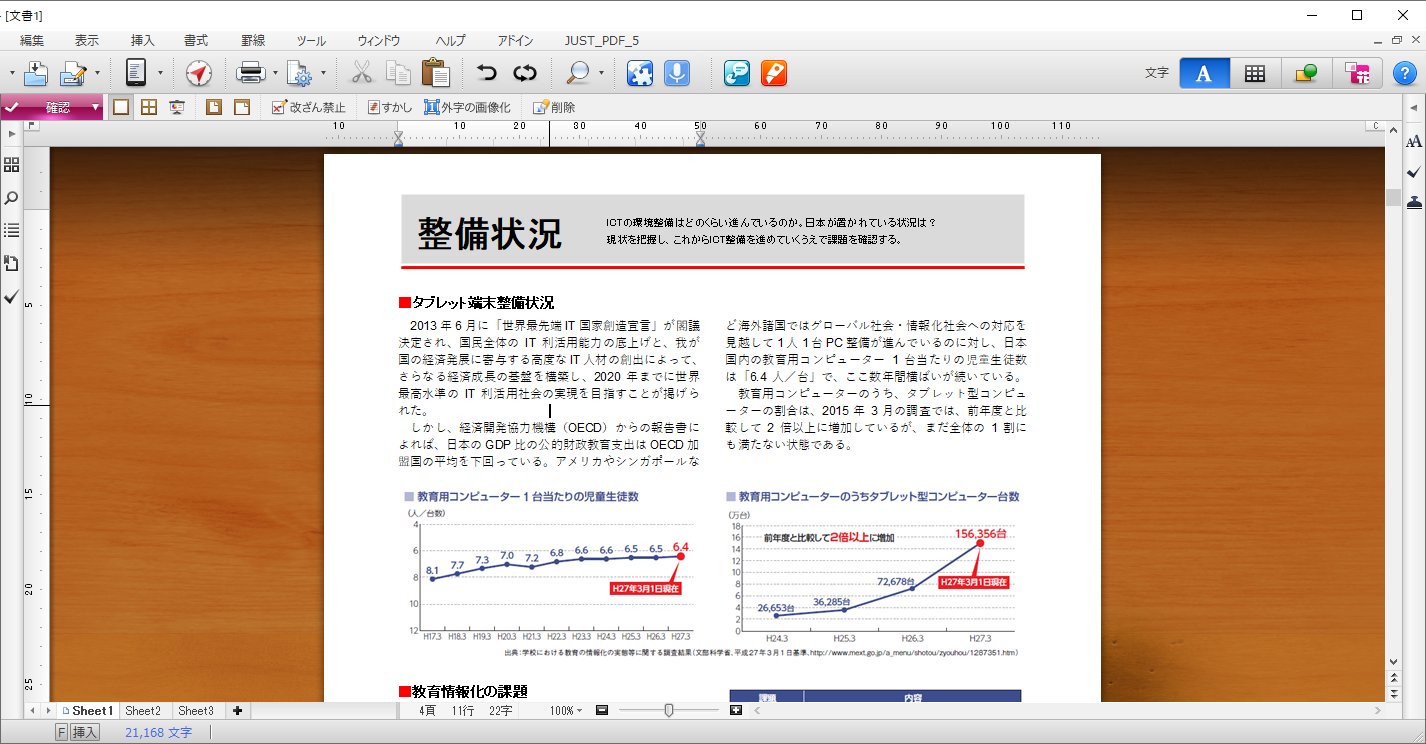
Task: Open the 書式 menu
Action: (196, 41)
